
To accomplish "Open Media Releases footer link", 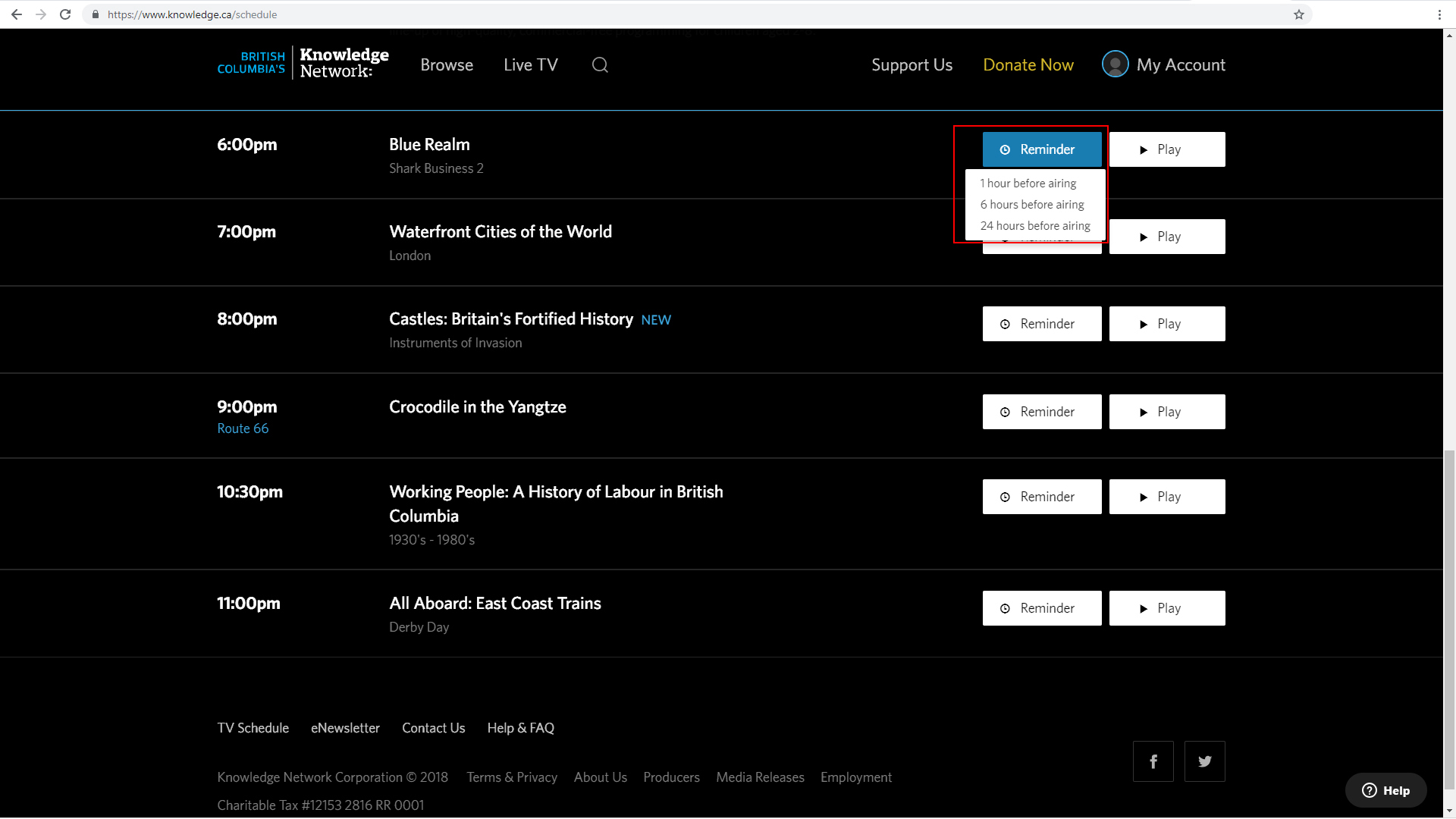I will (761, 777).
